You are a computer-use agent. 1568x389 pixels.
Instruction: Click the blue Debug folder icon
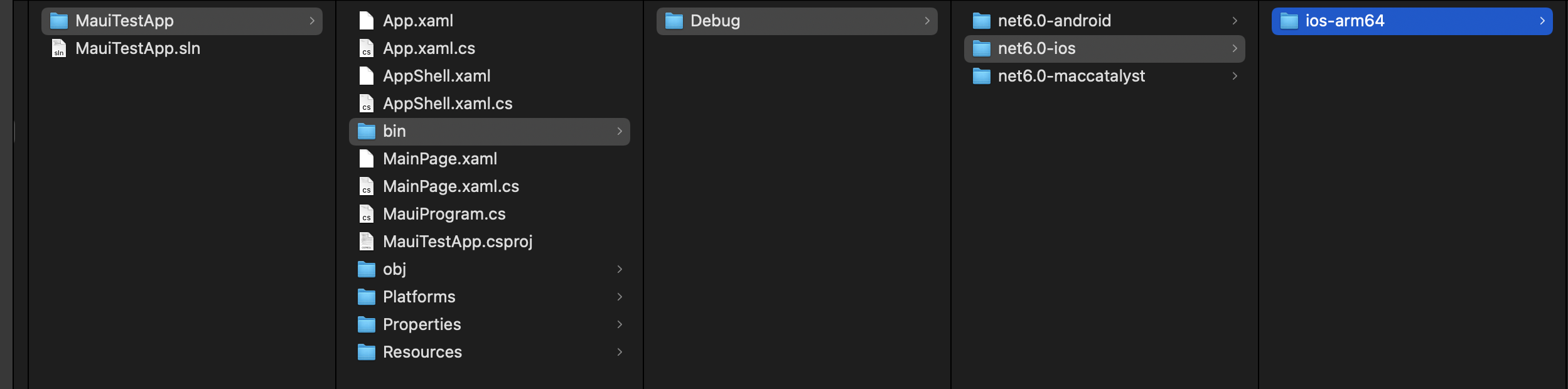674,20
